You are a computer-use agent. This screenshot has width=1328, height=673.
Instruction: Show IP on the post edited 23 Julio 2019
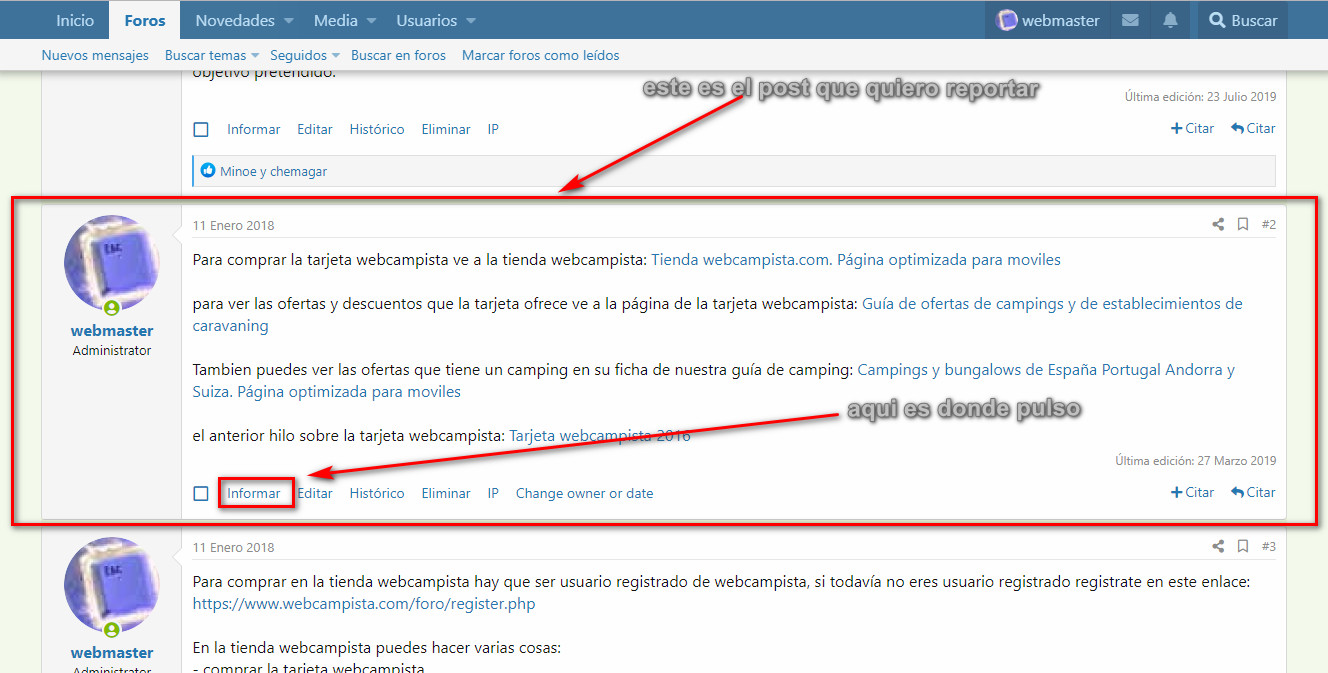point(493,129)
